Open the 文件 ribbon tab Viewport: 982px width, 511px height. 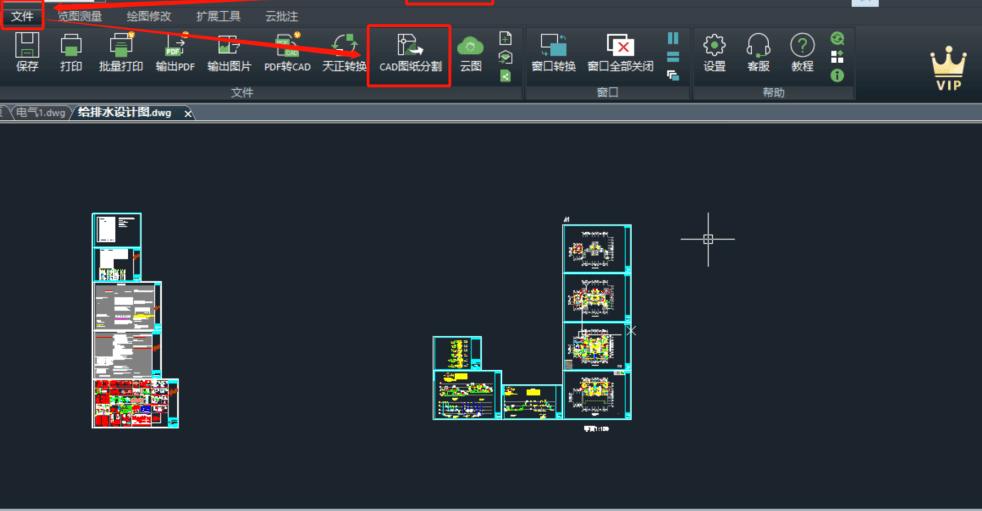pos(22,16)
